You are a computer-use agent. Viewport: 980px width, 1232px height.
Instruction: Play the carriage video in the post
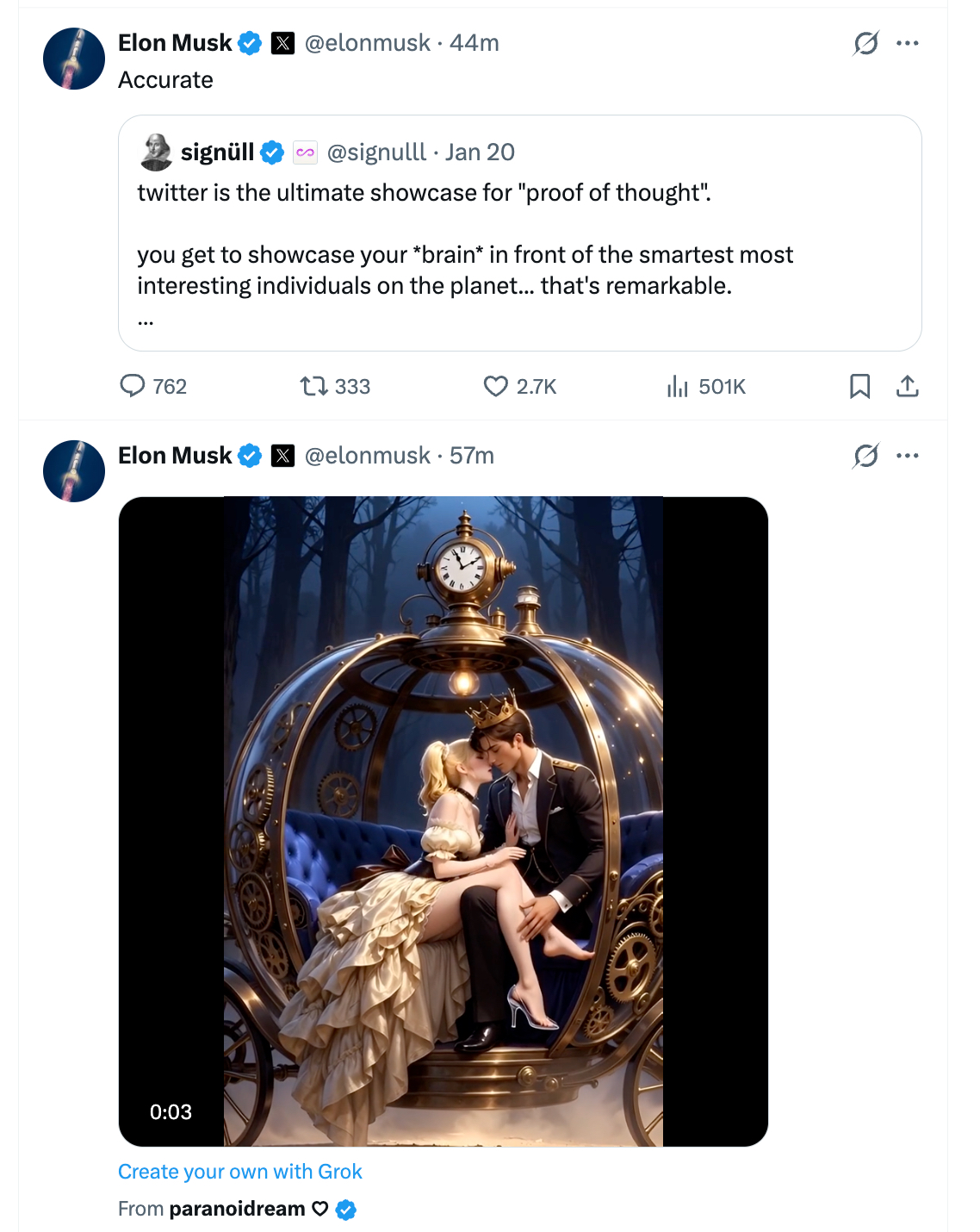(443, 821)
